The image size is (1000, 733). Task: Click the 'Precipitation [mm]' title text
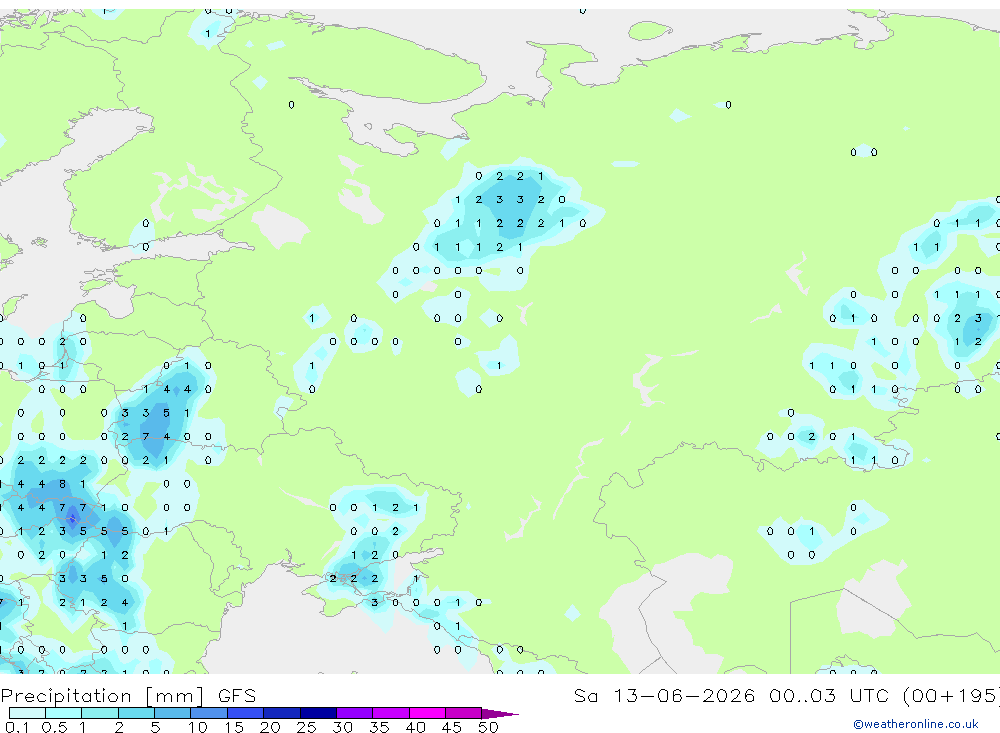[x=102, y=696]
